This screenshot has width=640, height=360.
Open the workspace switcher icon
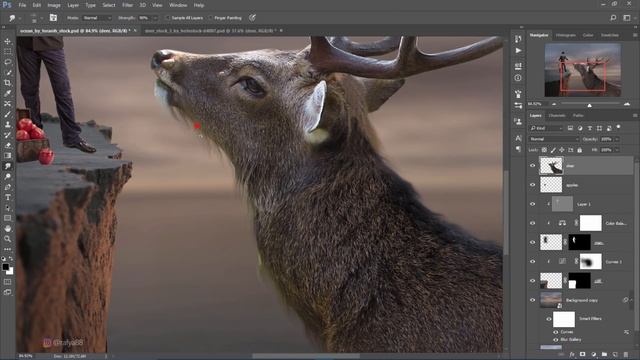(x=627, y=18)
